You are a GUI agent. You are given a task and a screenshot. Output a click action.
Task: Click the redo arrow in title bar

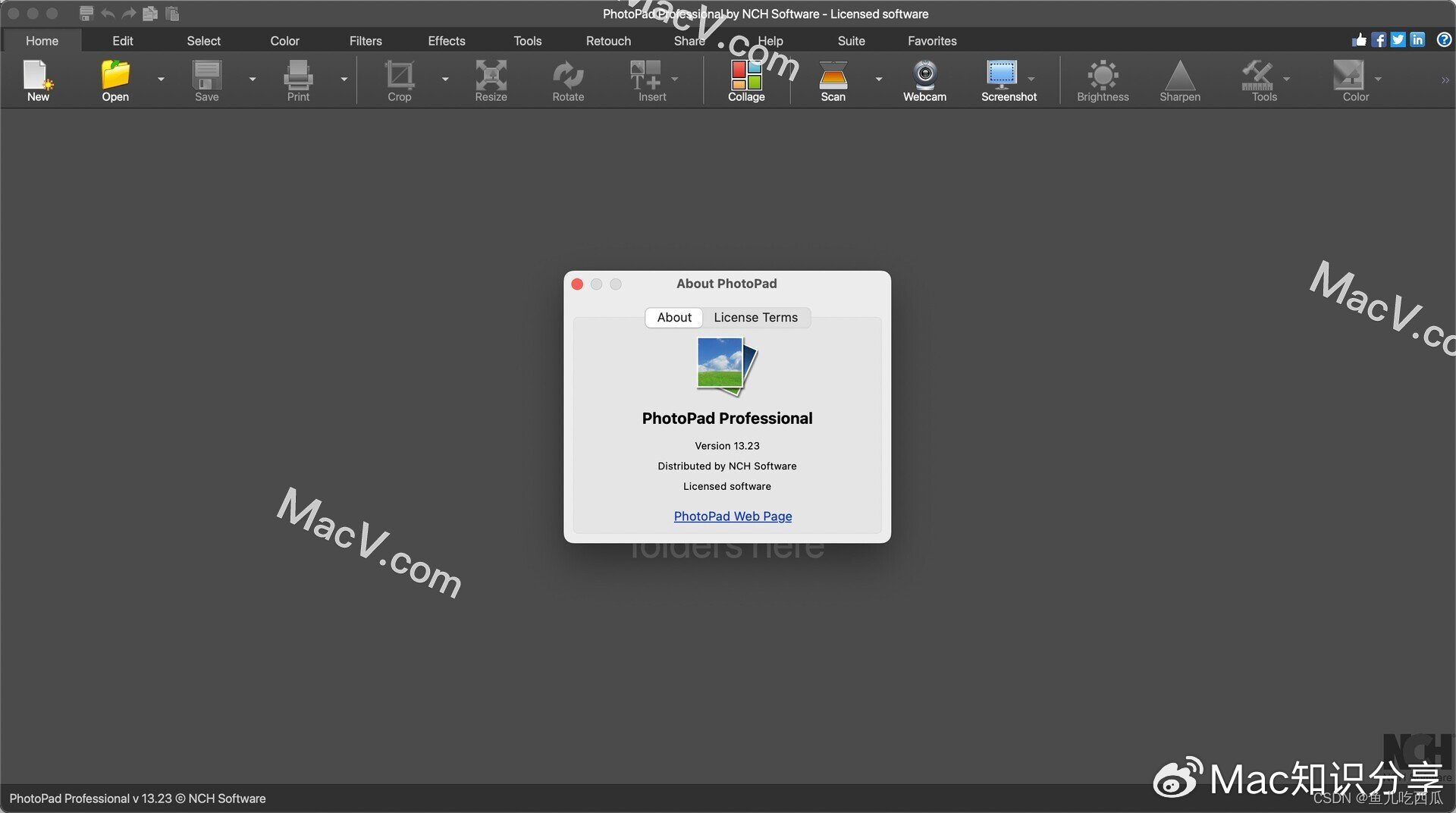129,14
